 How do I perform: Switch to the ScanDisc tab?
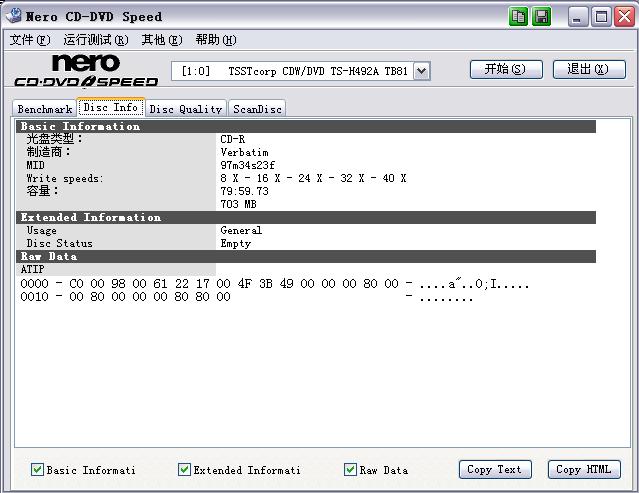(257, 109)
